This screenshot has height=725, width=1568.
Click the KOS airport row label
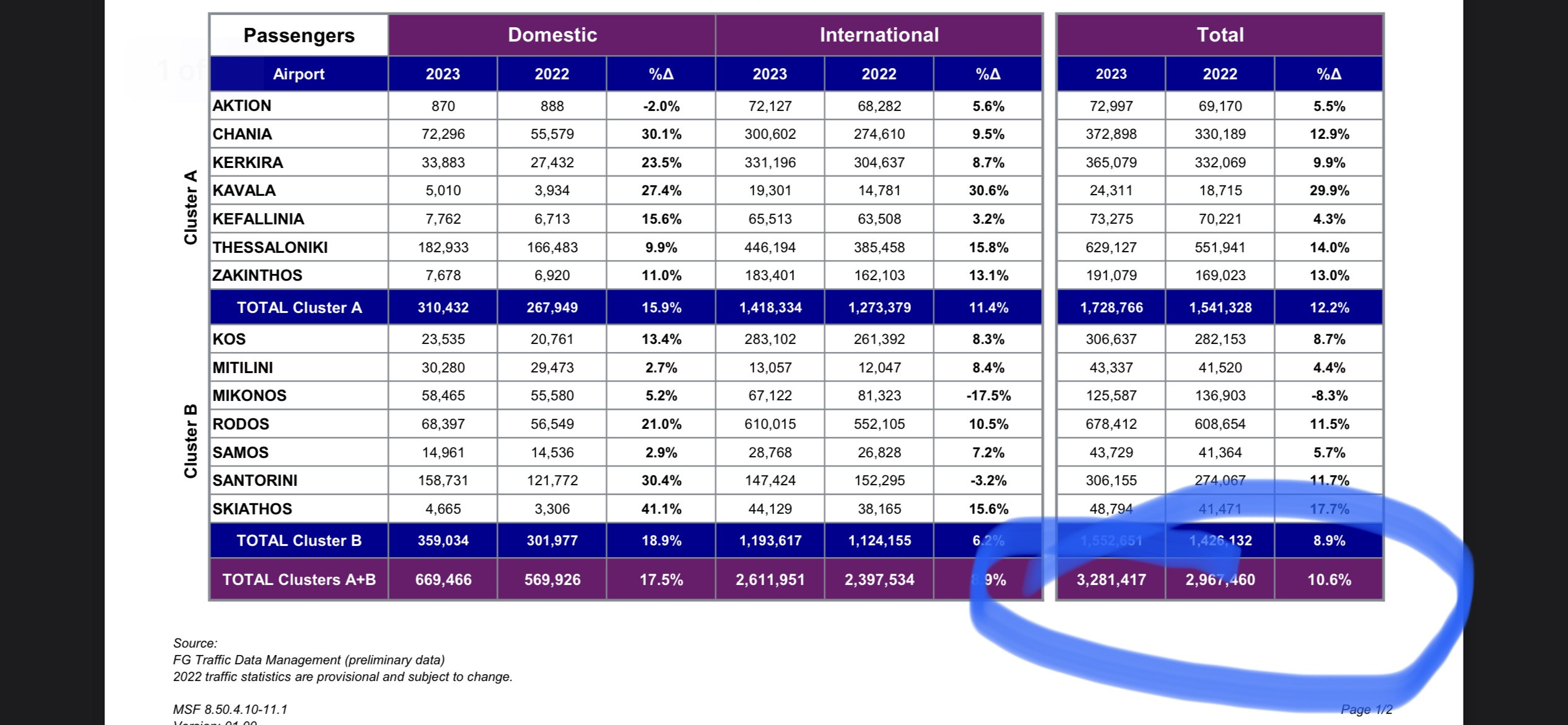[x=229, y=339]
